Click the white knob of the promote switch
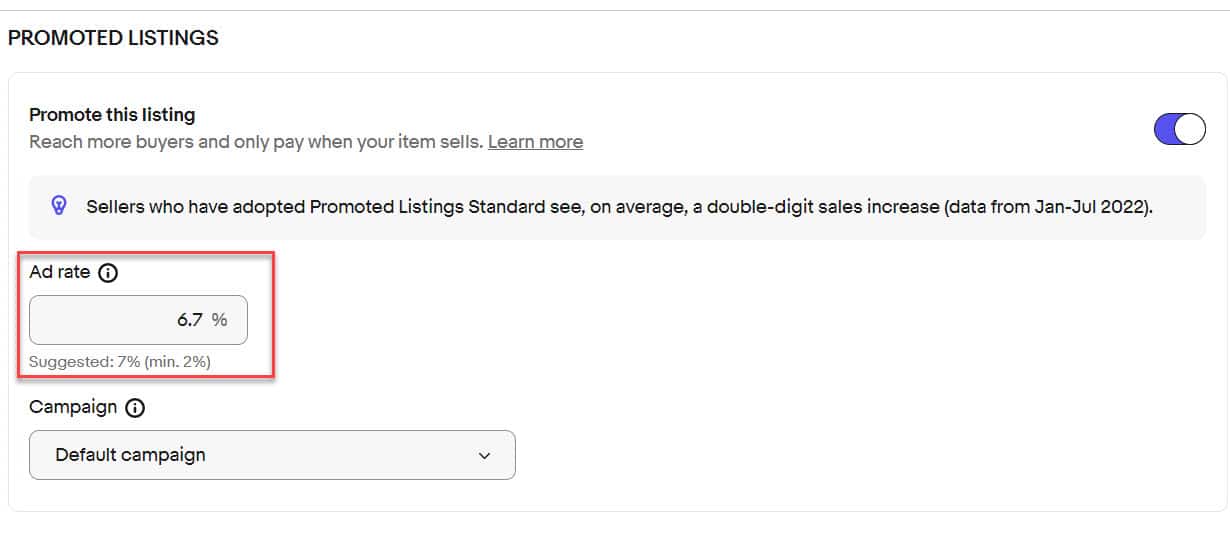1230x535 pixels. pos(1190,129)
